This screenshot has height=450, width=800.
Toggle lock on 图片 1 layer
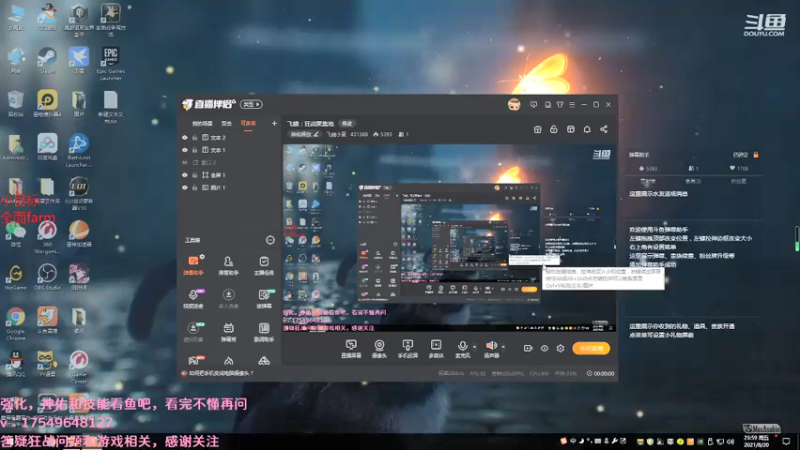click(195, 187)
